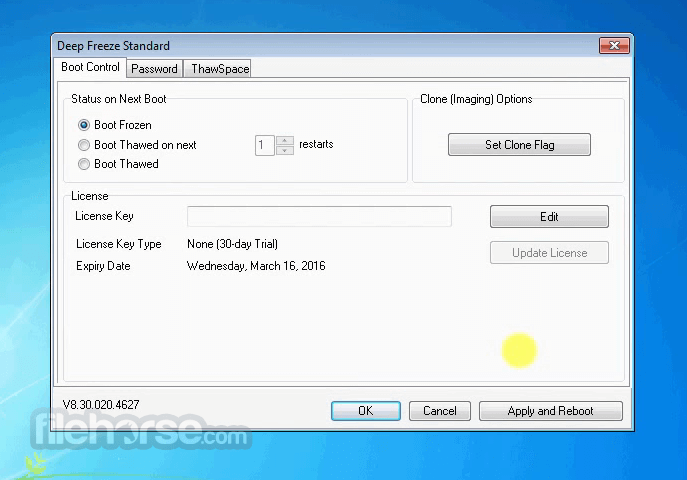Screen dimensions: 687x480
Task: Click the Update License button
Action: click(x=549, y=253)
